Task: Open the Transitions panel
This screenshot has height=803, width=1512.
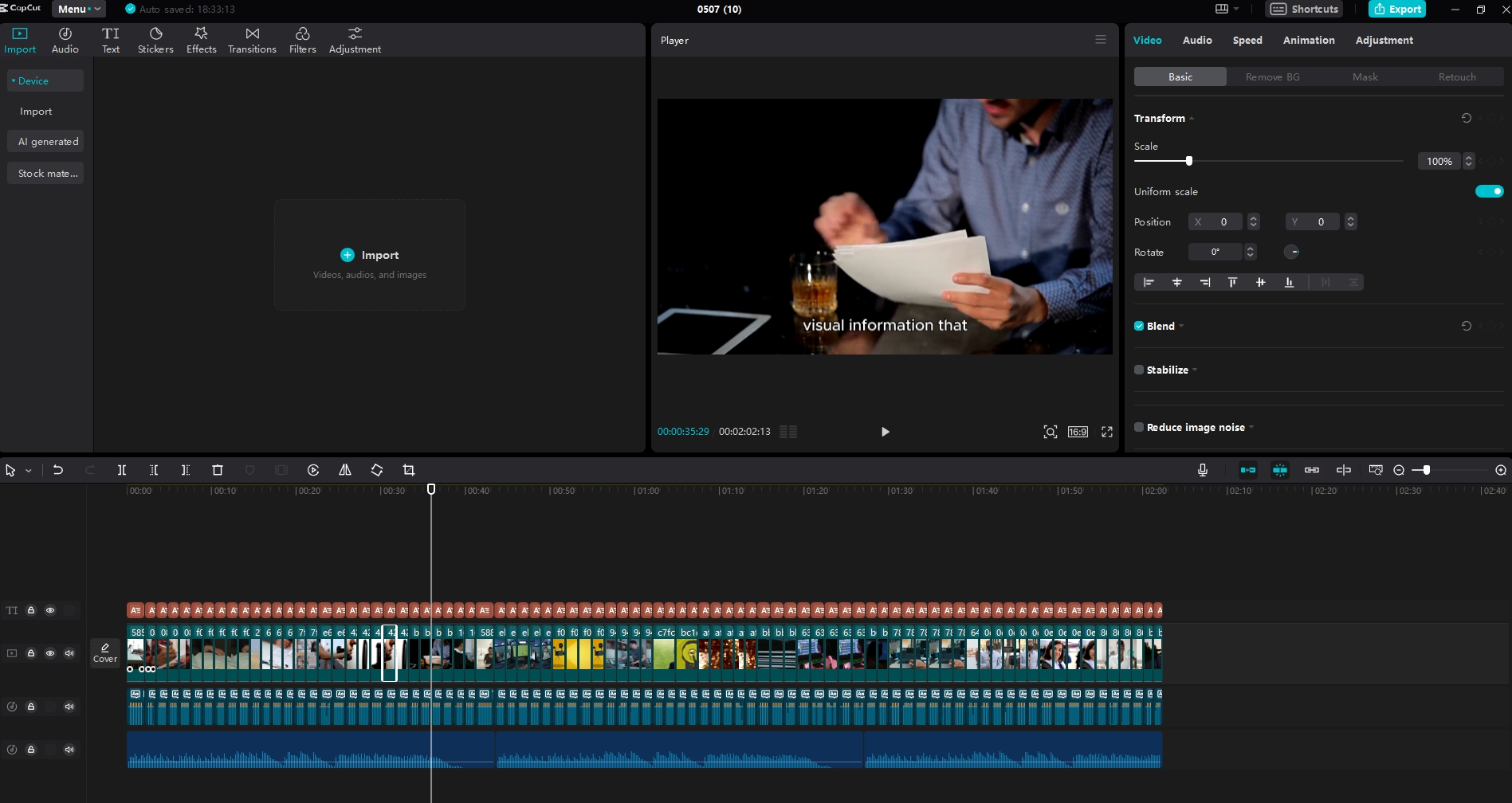Action: 252,40
